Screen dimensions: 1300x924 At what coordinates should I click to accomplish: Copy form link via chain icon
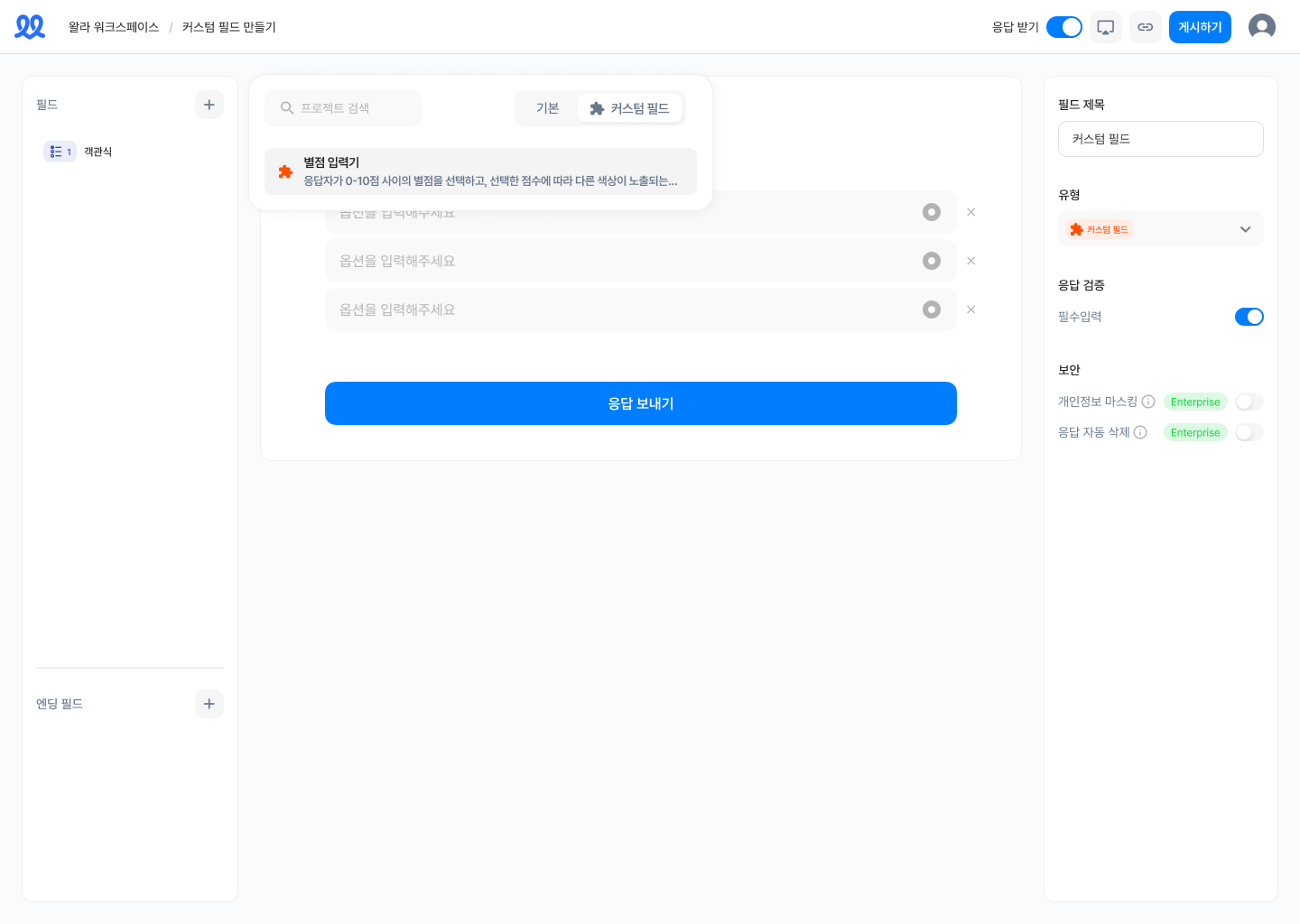(x=1146, y=27)
